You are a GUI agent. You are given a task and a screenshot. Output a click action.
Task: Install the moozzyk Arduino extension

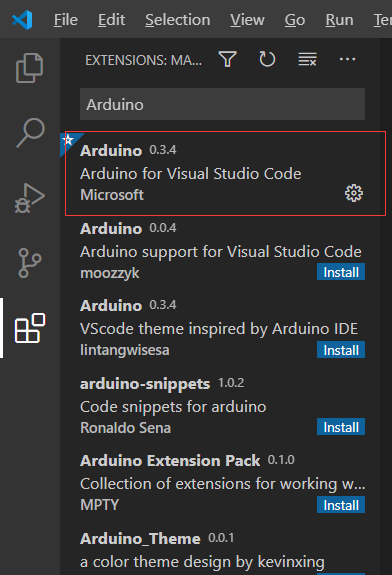tap(341, 272)
